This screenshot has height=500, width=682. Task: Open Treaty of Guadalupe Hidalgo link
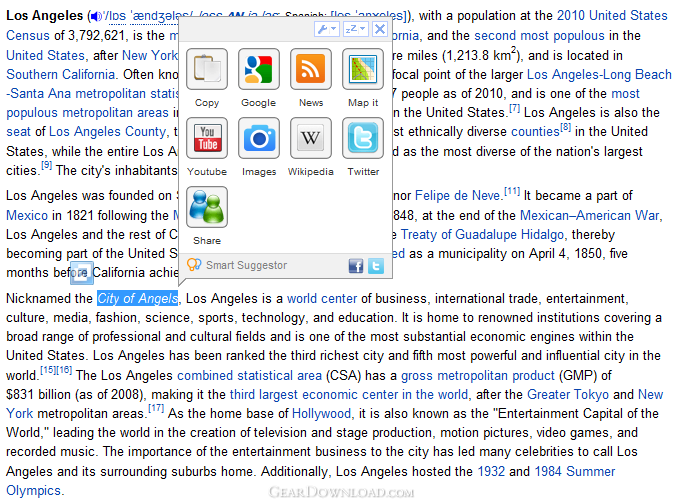tap(482, 234)
